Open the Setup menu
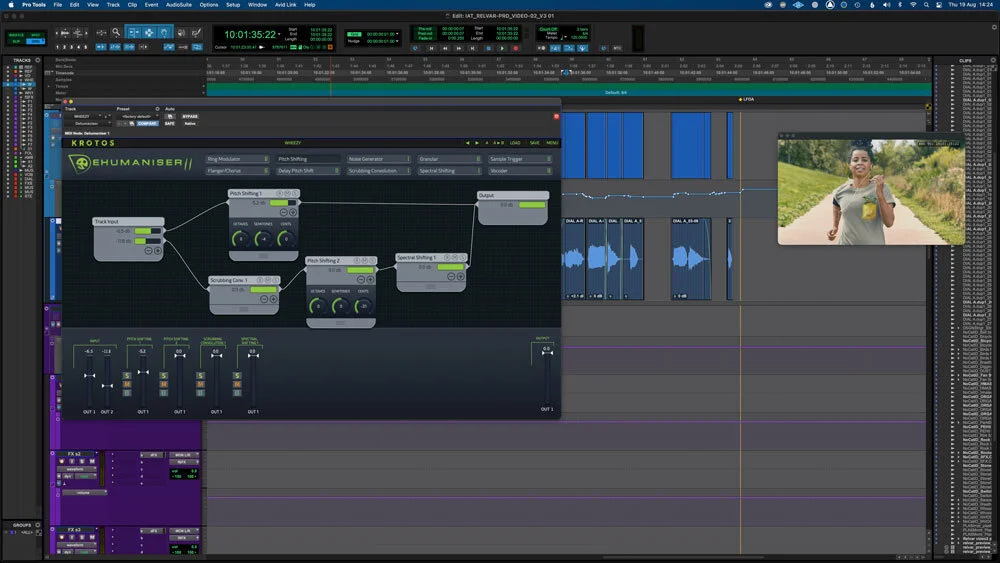Image resolution: width=1000 pixels, height=563 pixels. pos(233,4)
